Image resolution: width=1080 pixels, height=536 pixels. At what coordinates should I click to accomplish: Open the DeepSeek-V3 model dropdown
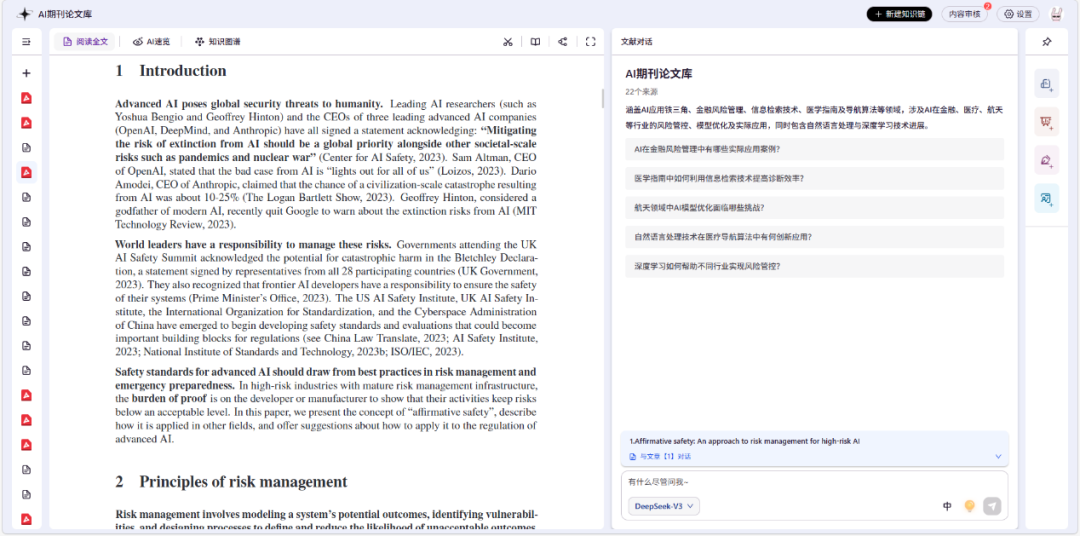[x=665, y=506]
